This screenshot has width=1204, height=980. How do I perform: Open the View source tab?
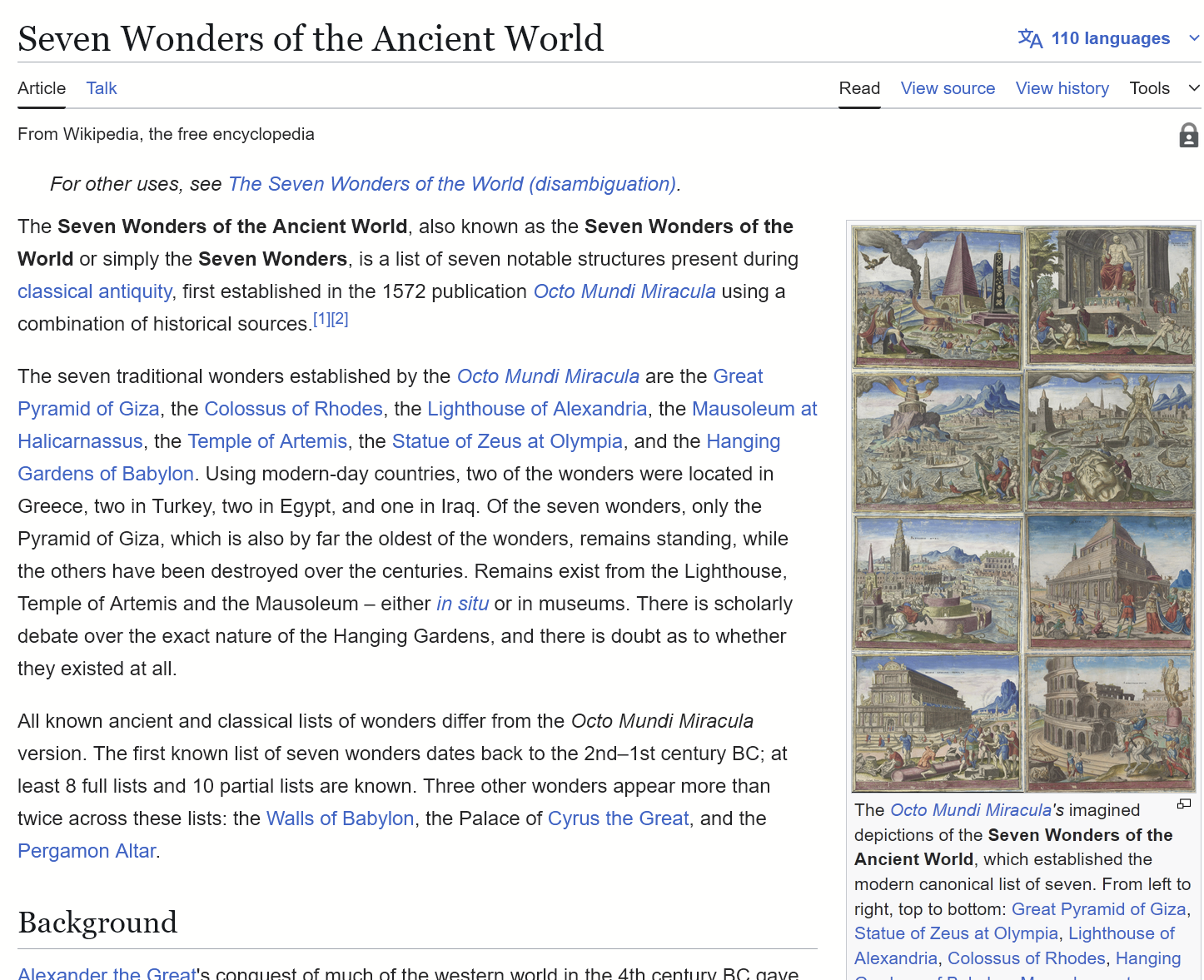coord(948,88)
